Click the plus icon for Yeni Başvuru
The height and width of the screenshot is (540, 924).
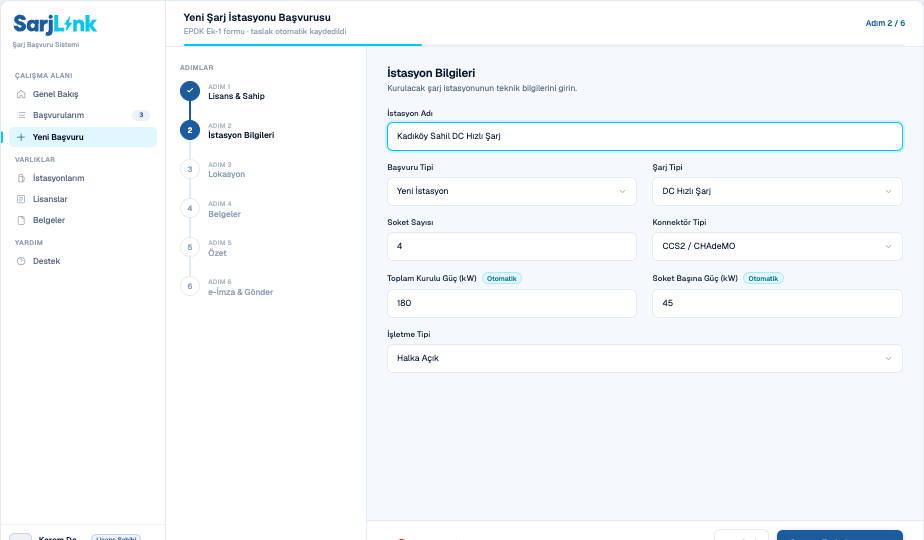pyautogui.click(x=21, y=137)
